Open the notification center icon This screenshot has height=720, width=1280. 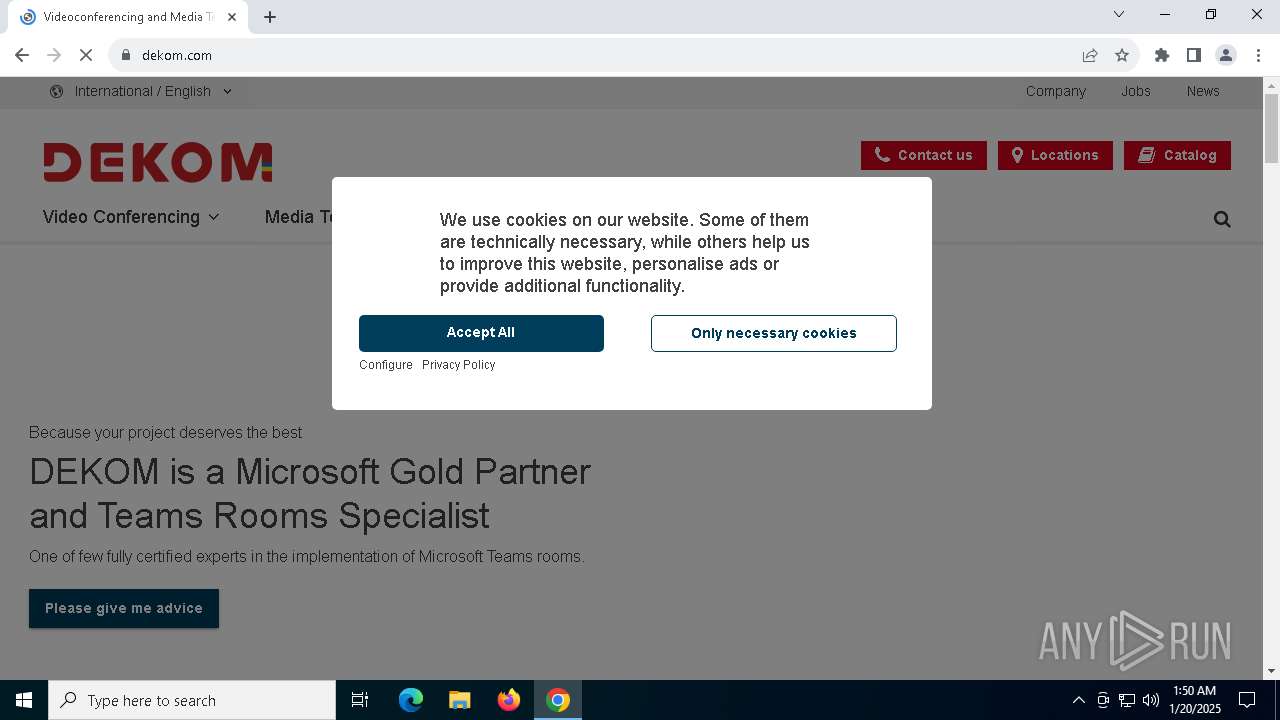[x=1247, y=700]
